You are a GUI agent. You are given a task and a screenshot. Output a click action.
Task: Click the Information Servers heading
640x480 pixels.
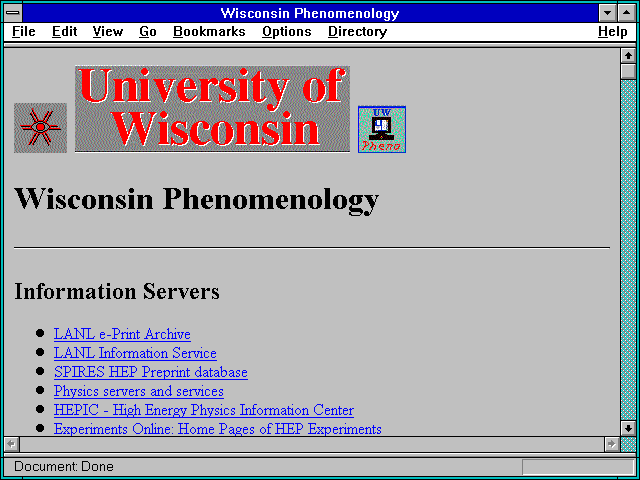point(117,291)
